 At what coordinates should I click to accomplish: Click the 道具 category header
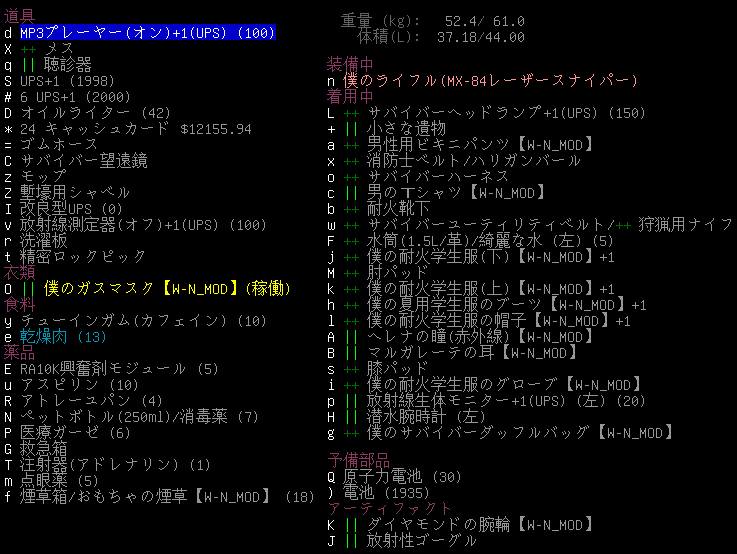19,16
